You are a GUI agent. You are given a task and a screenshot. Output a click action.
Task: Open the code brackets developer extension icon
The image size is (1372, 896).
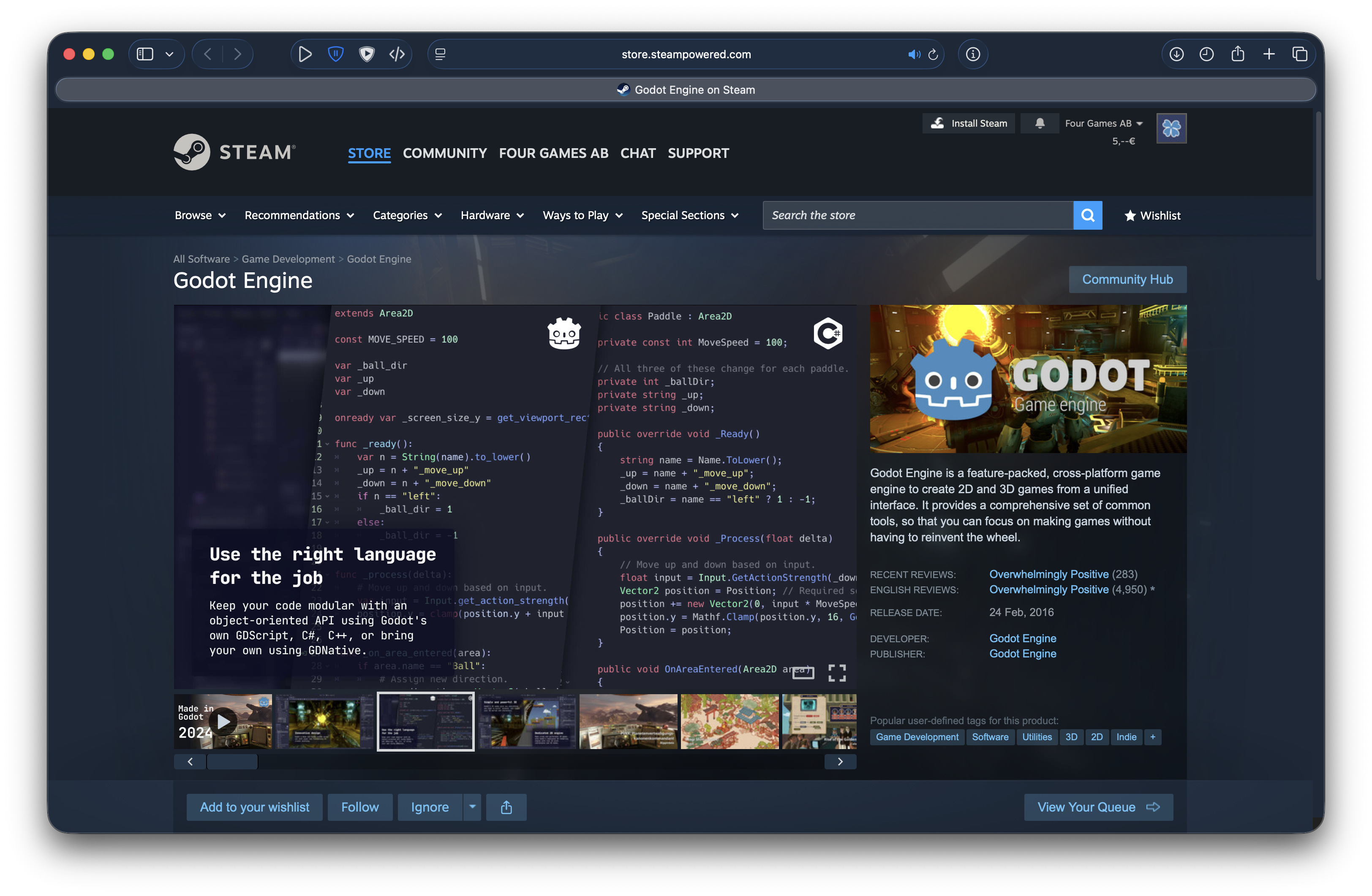click(x=397, y=54)
